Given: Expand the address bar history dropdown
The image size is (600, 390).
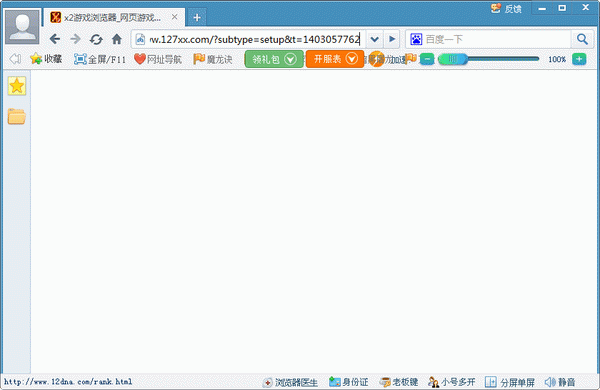Looking at the screenshot, I should tap(375, 39).
